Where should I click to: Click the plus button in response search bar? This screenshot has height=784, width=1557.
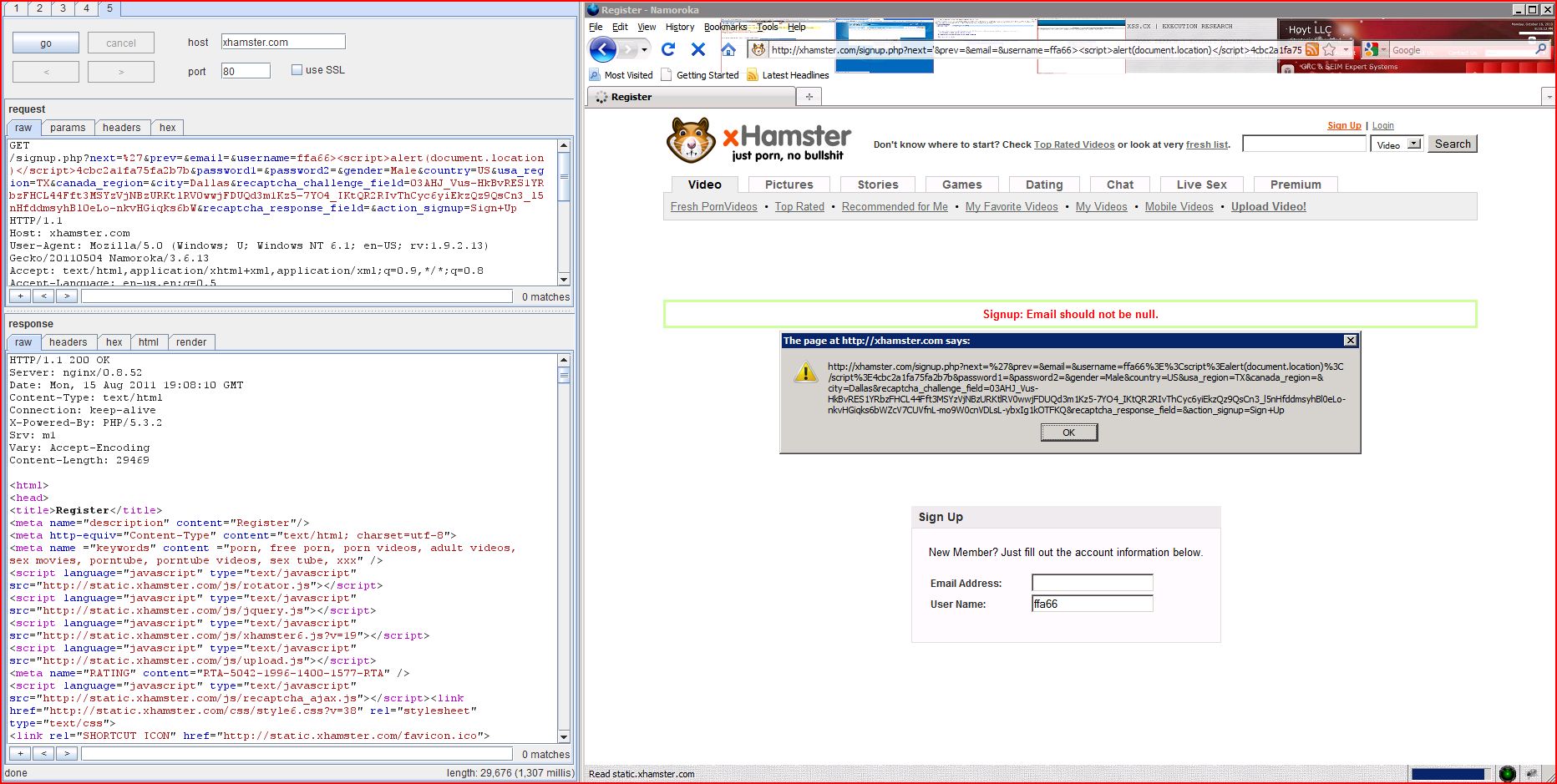tap(20, 754)
